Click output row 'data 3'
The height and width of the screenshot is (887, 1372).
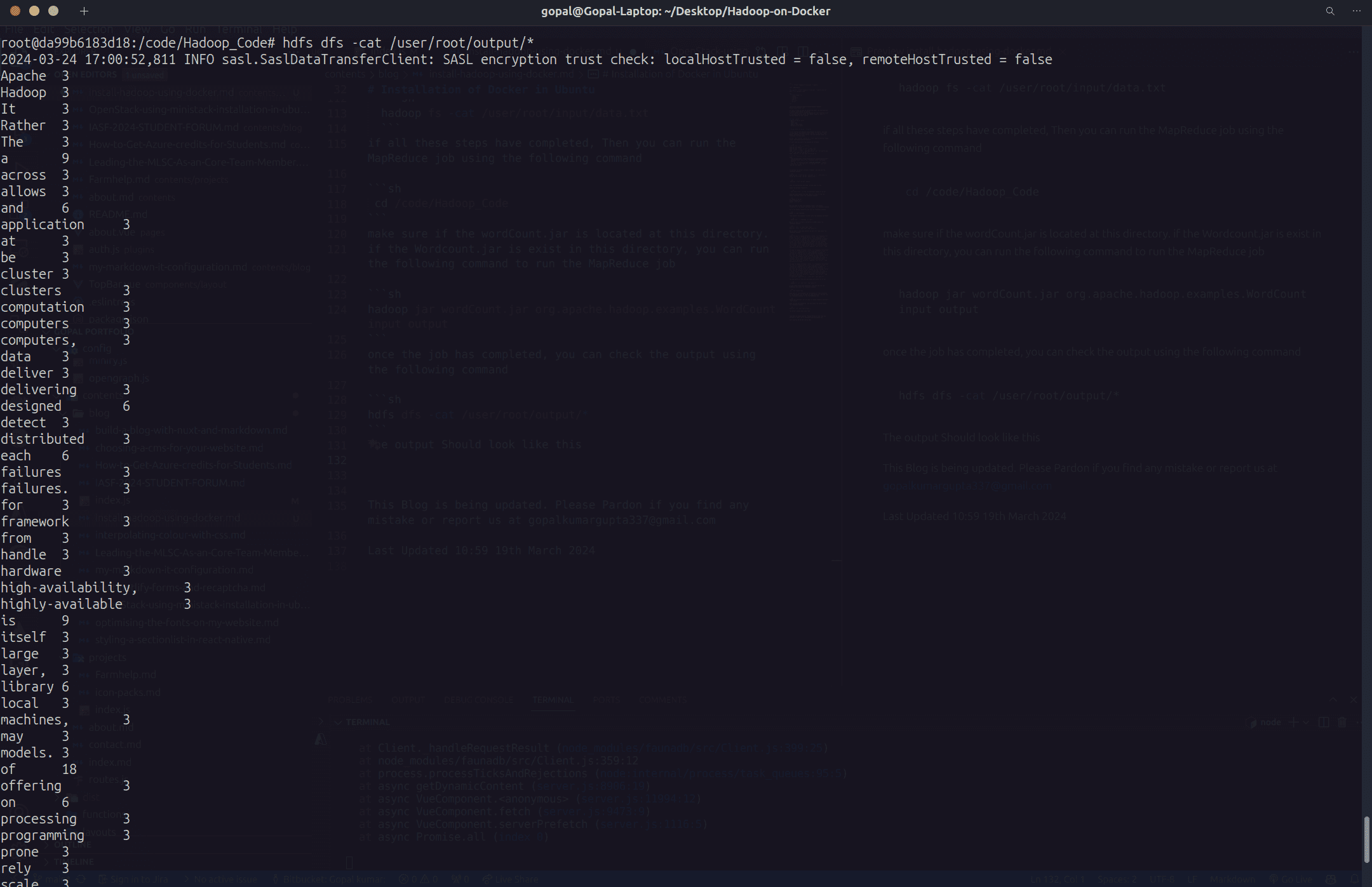(x=35, y=356)
